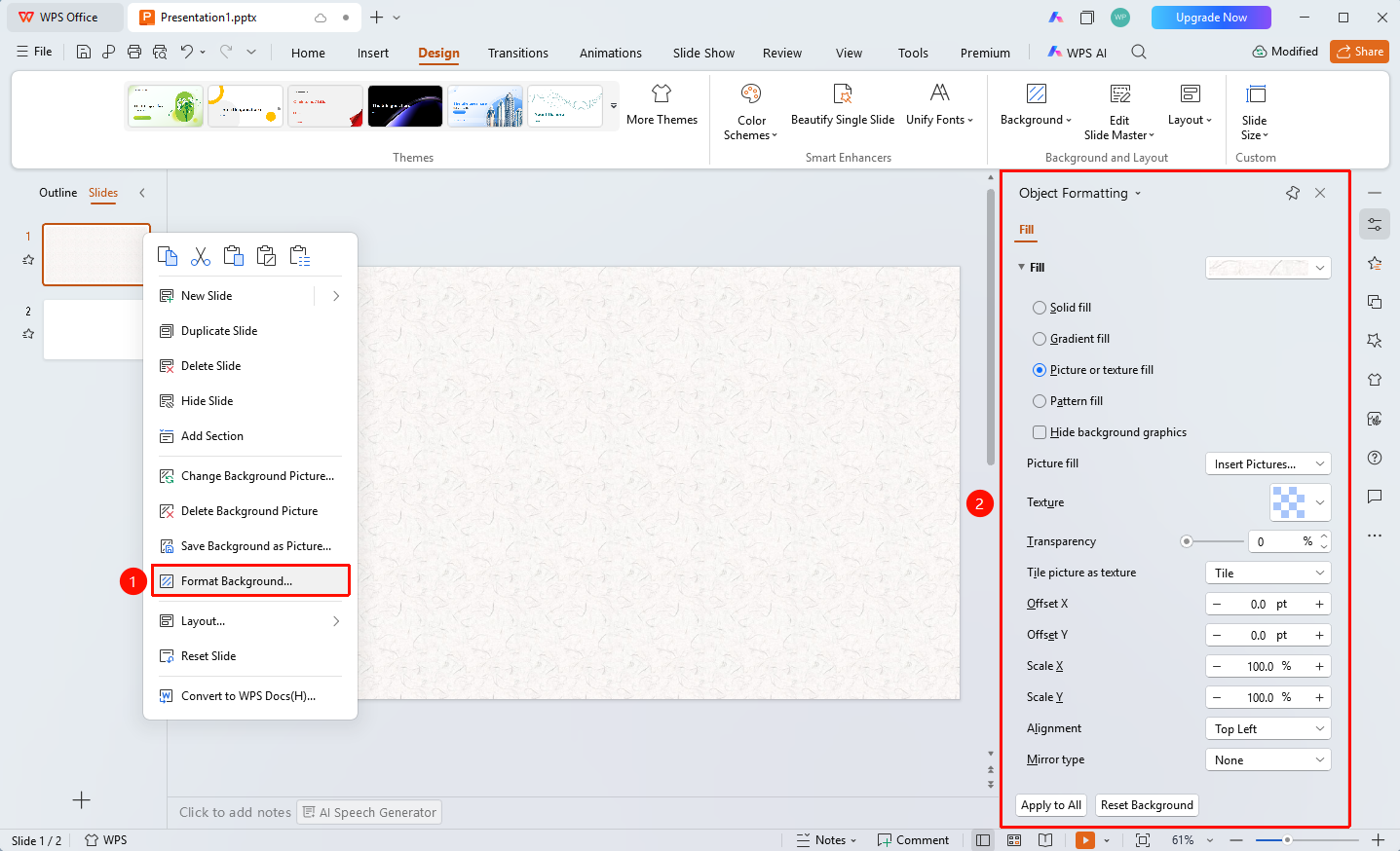
Task: Open More Themes shirt icon
Action: click(662, 93)
